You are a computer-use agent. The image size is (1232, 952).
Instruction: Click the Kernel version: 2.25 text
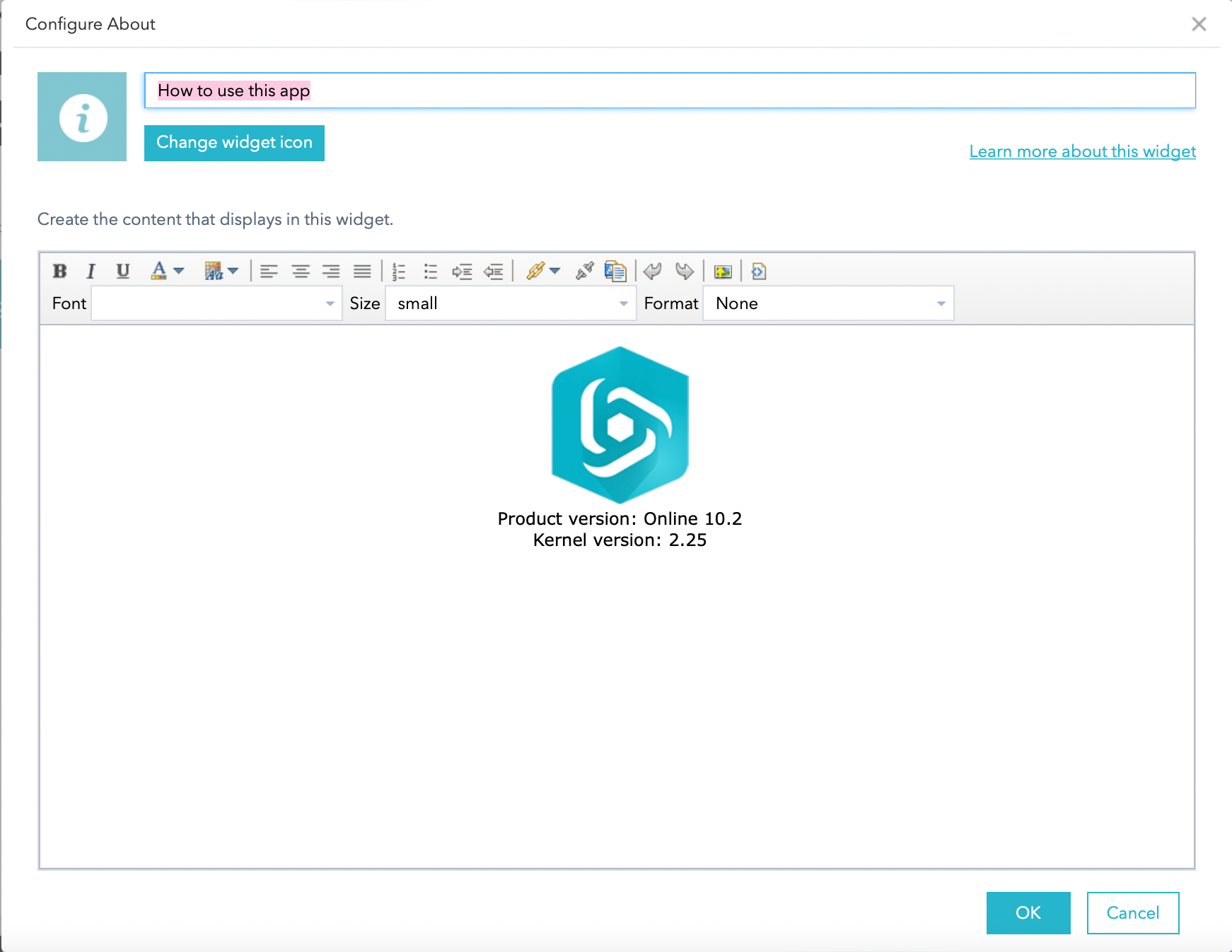[x=620, y=540]
